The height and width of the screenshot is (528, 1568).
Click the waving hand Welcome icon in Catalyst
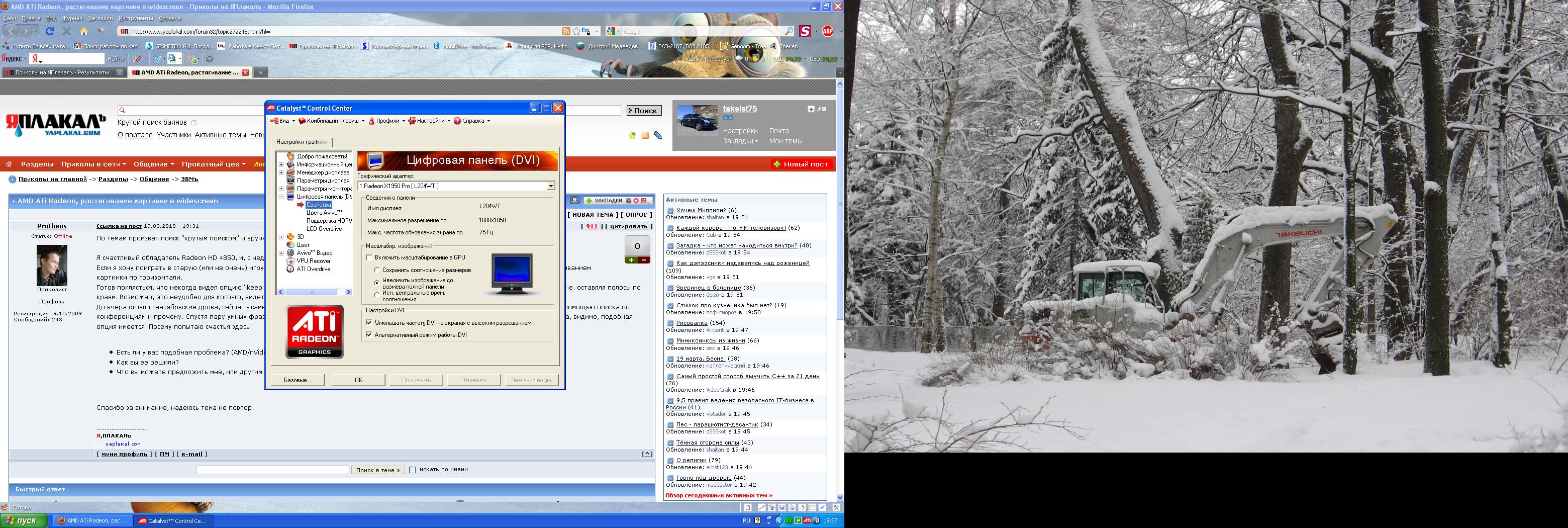coord(291,156)
